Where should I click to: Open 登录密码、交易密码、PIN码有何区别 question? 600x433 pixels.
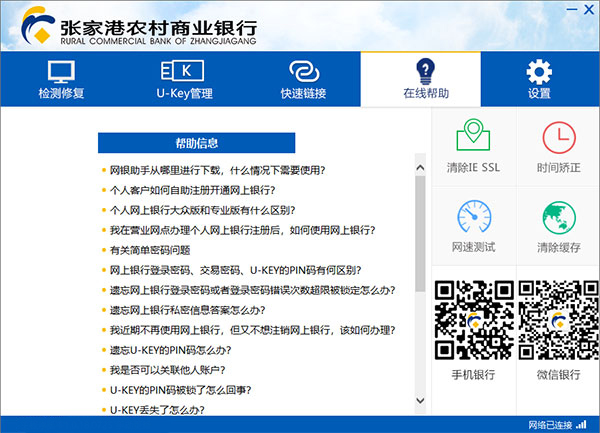[235, 270]
